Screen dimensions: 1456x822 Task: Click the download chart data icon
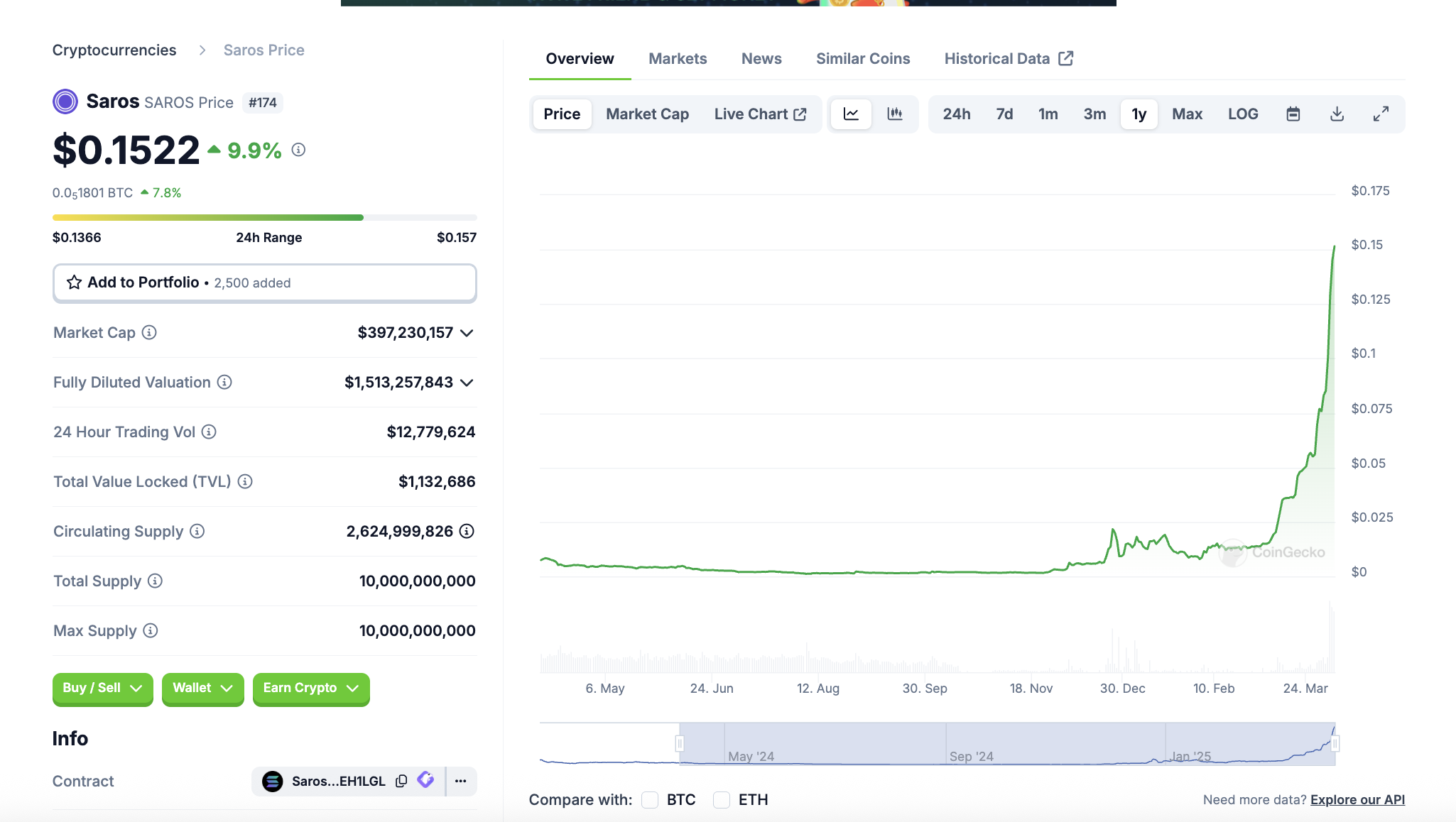(x=1337, y=114)
